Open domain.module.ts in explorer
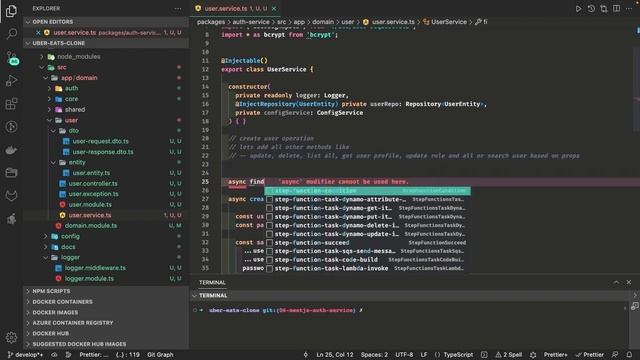This screenshot has height=360, width=640. click(x=91, y=226)
